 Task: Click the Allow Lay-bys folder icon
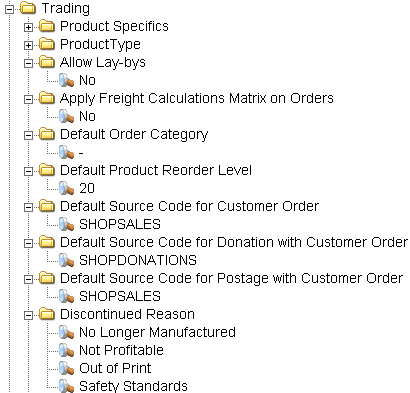47,62
